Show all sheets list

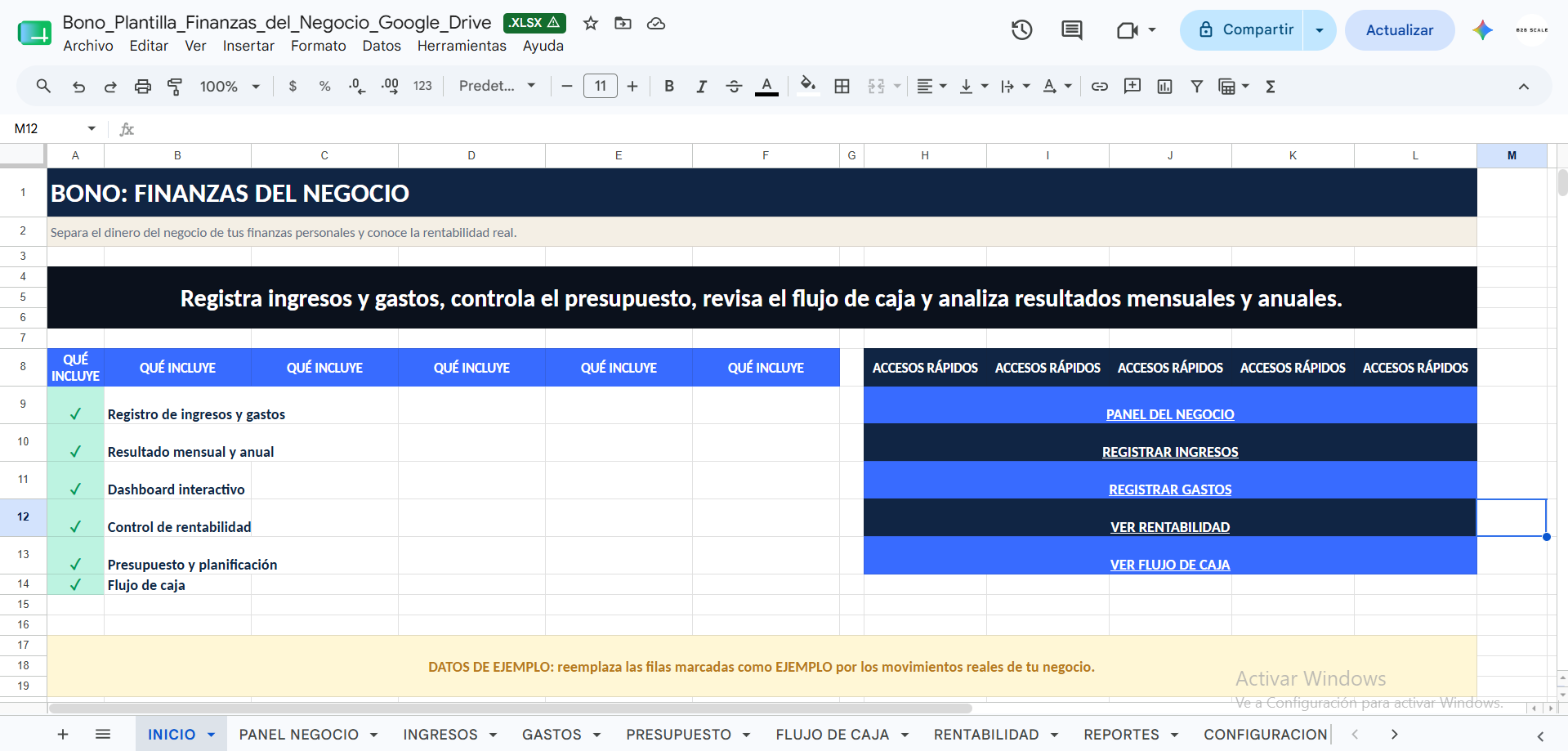click(x=103, y=734)
